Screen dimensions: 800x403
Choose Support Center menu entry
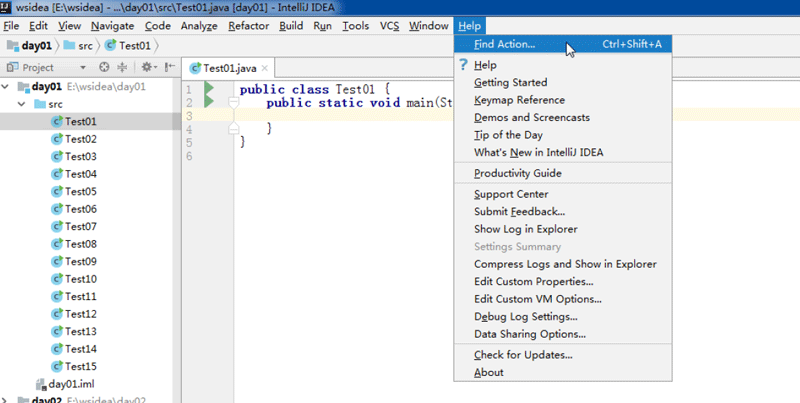pos(563,194)
